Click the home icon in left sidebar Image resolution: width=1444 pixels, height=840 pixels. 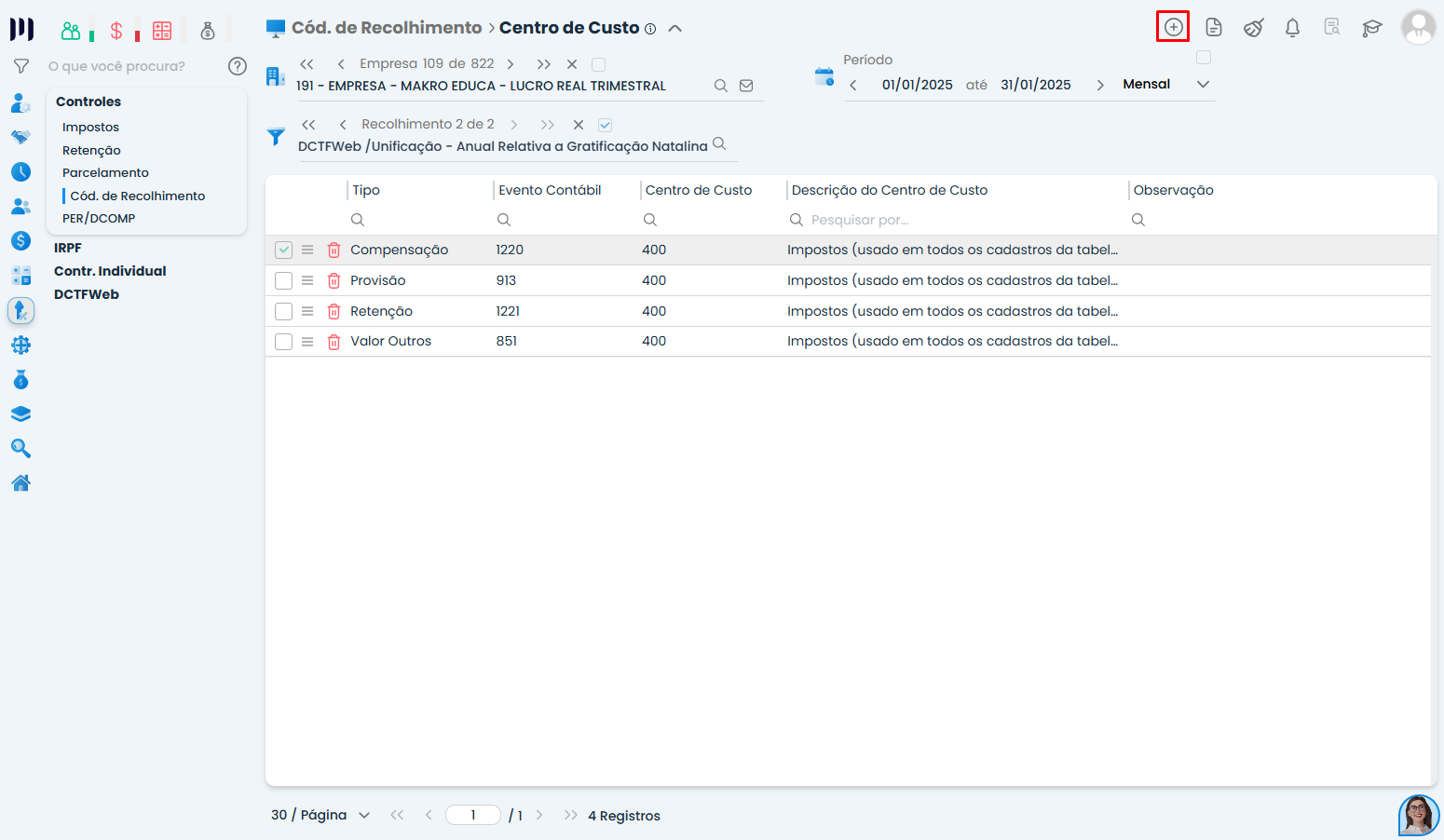[x=20, y=482]
